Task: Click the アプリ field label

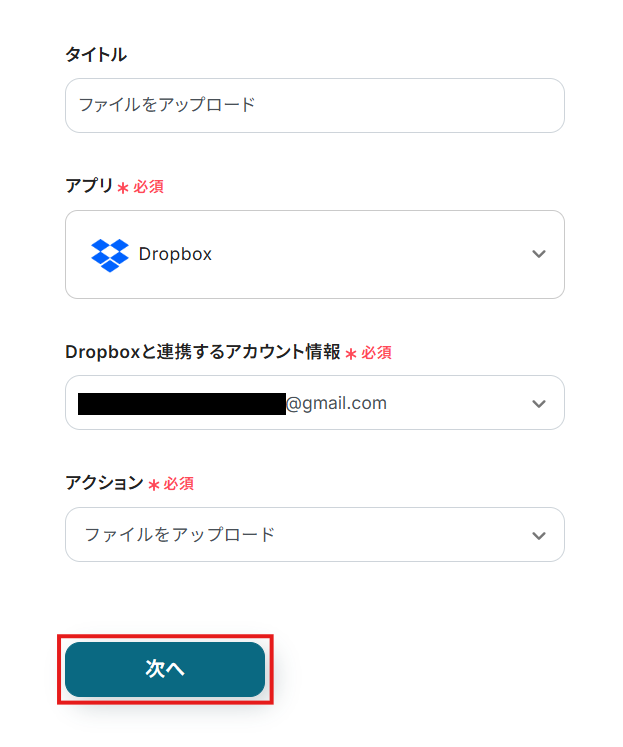Action: click(89, 185)
